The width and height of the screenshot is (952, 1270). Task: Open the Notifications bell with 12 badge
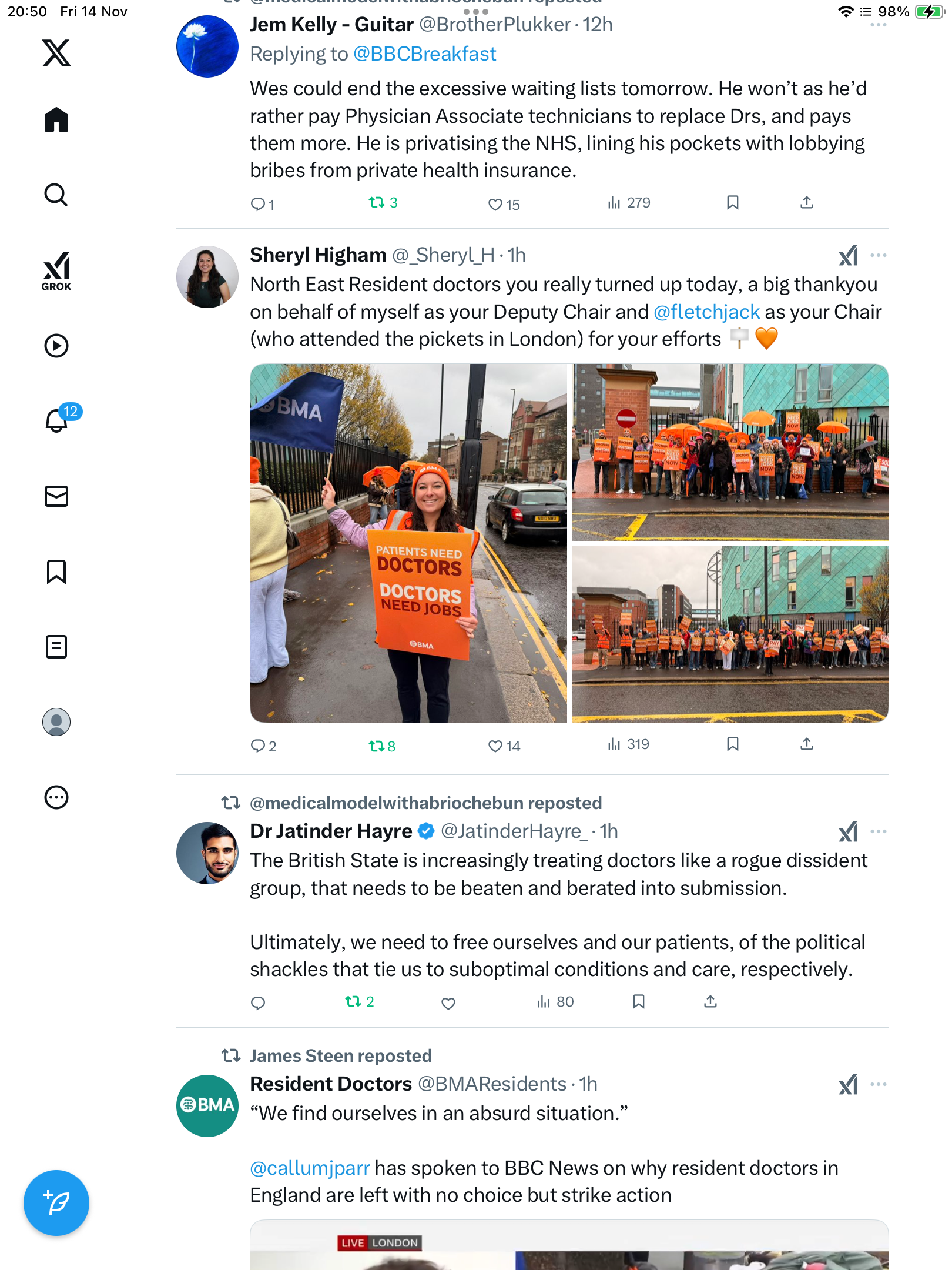click(x=58, y=420)
